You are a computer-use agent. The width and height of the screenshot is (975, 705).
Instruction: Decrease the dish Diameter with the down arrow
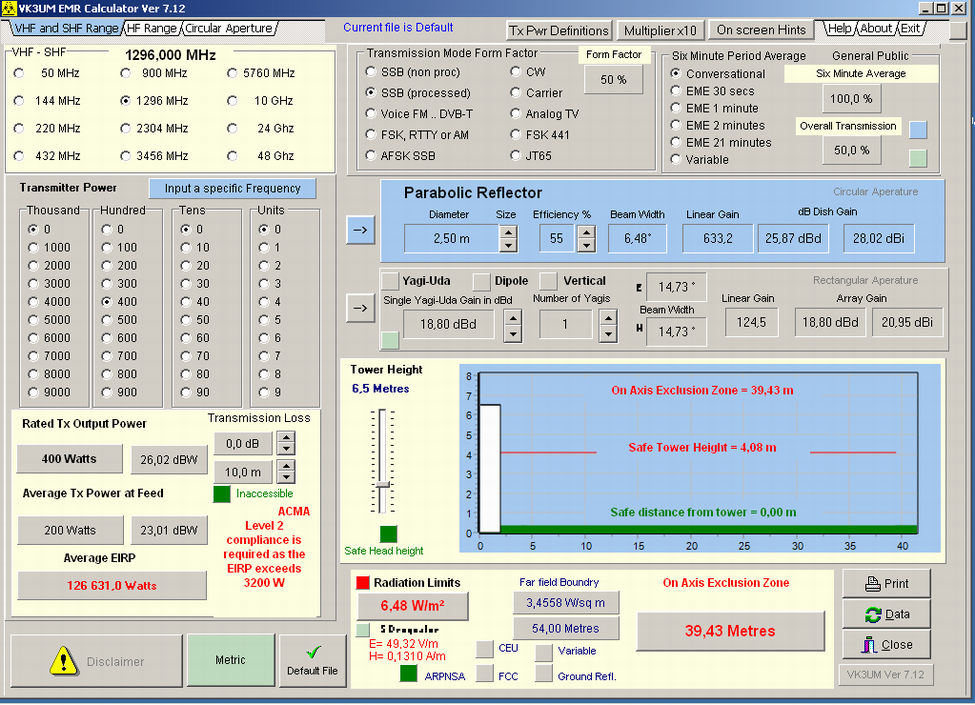click(x=508, y=246)
